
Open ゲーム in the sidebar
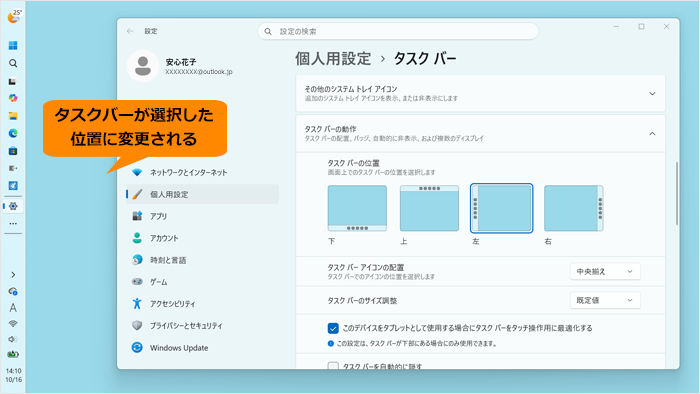202,282
